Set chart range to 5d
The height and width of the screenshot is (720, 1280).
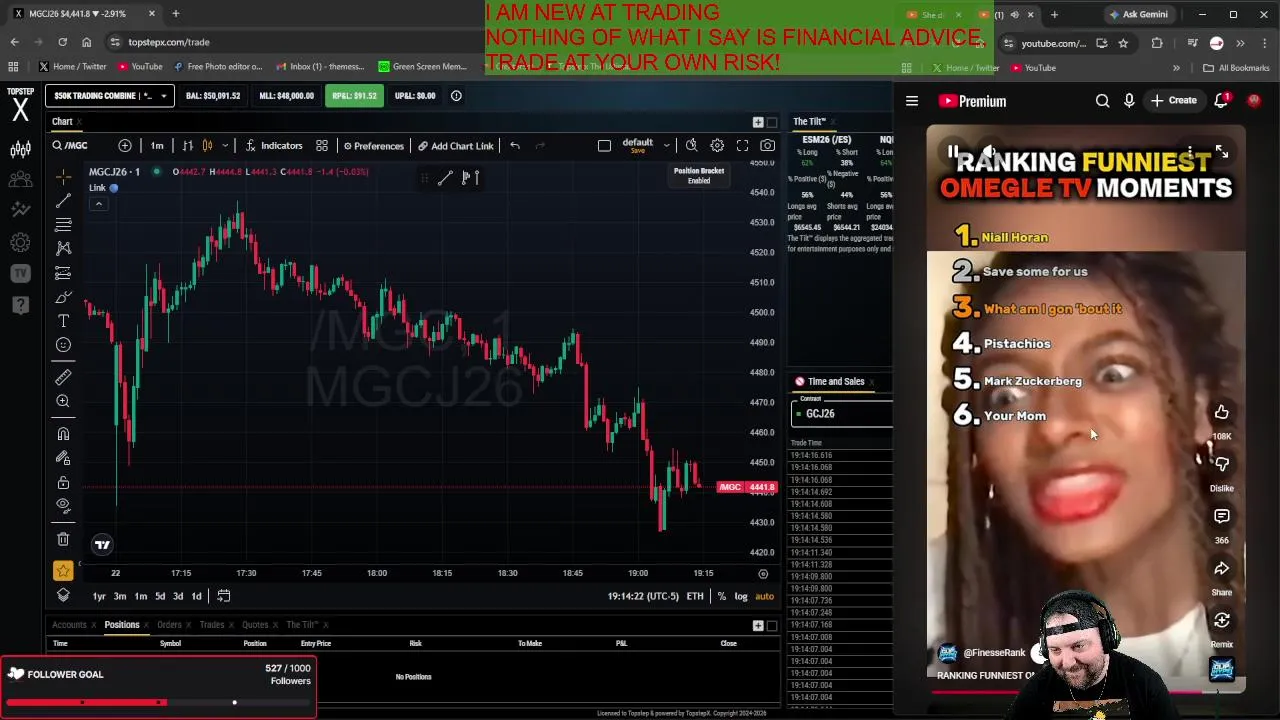(x=159, y=596)
